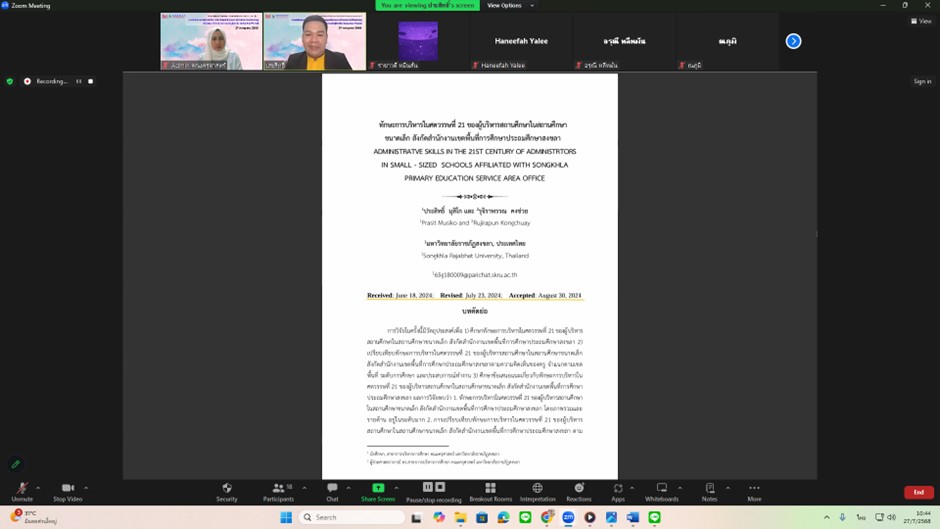The height and width of the screenshot is (529, 940).
Task: Open Microsoft Edge from taskbar
Action: (x=504, y=517)
